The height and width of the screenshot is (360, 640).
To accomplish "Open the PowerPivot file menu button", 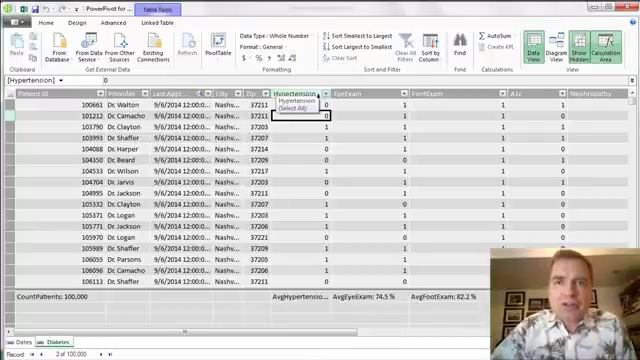I will click(x=17, y=22).
